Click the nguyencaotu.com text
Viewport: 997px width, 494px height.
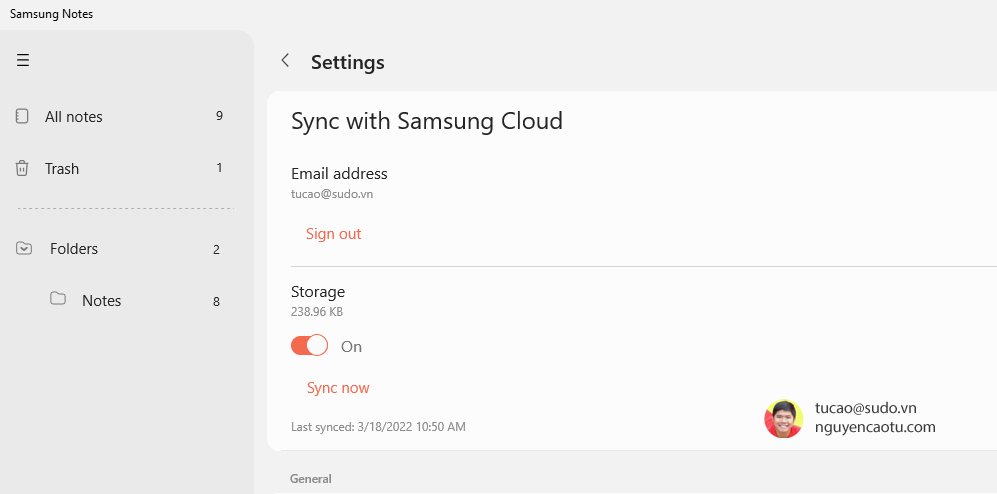pos(875,427)
